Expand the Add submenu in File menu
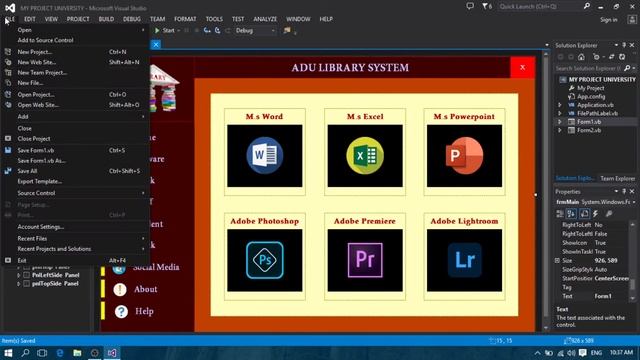Viewport: 640px width, 360px height. (x=75, y=117)
